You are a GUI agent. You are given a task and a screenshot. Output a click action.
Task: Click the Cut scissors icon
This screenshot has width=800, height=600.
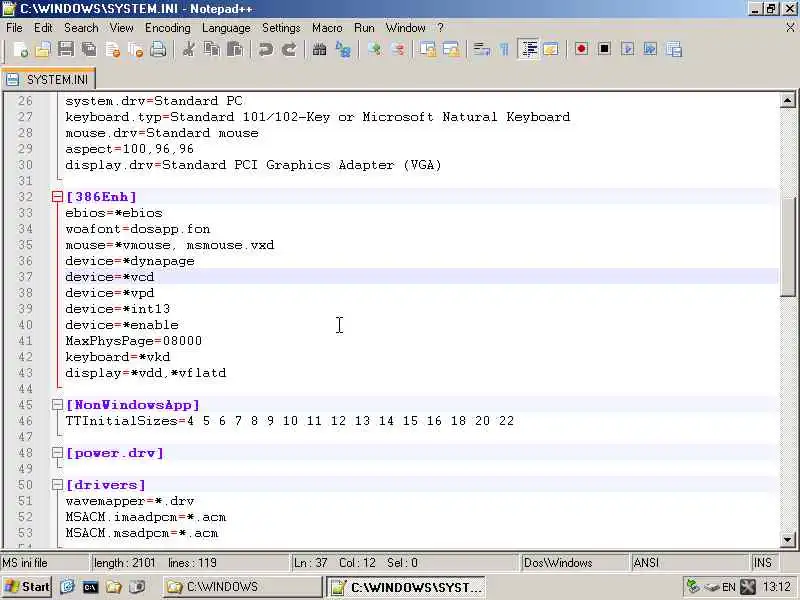click(189, 49)
